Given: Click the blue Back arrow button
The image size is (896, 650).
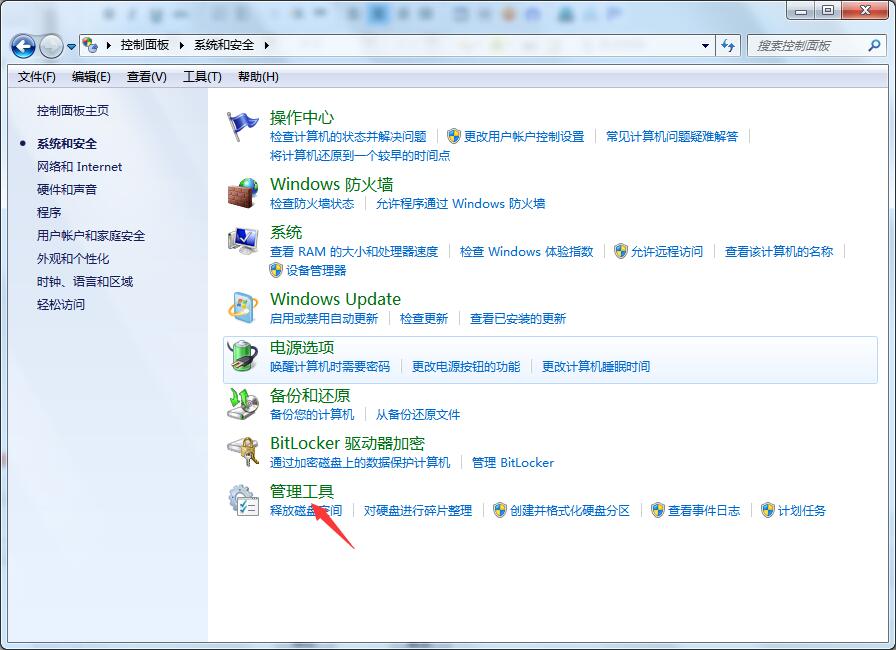Looking at the screenshot, I should tap(23, 46).
